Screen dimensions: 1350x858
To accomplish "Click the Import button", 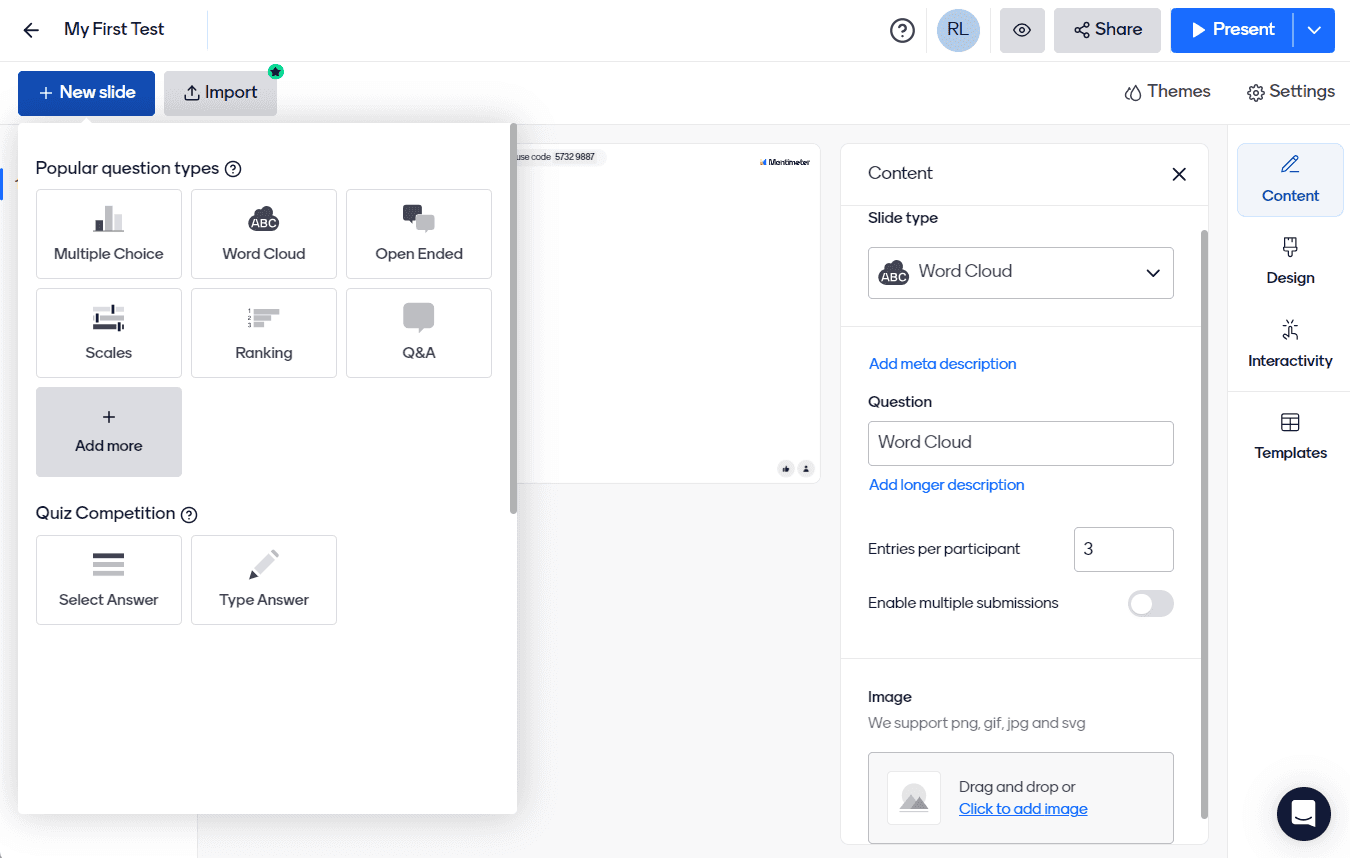I will [x=220, y=93].
